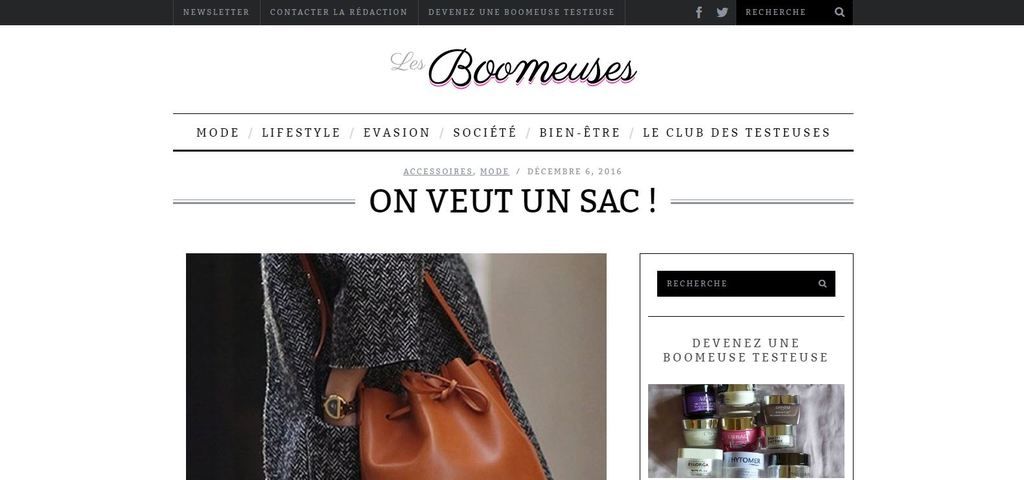Click the Les Boomeuses logo
Screen dimensions: 1024x480
(513, 69)
